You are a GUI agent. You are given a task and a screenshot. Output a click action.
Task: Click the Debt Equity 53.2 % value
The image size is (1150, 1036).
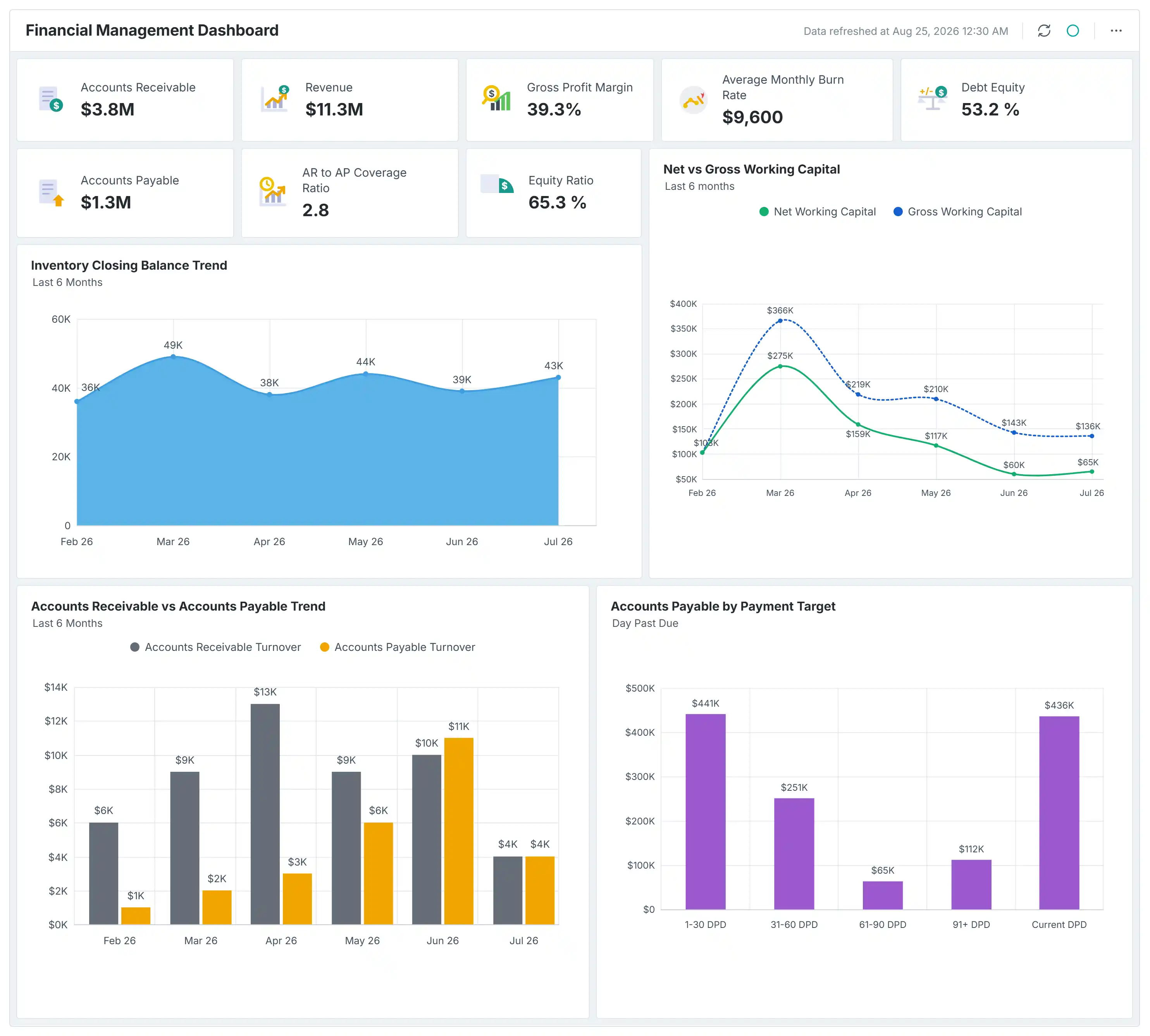pos(990,109)
